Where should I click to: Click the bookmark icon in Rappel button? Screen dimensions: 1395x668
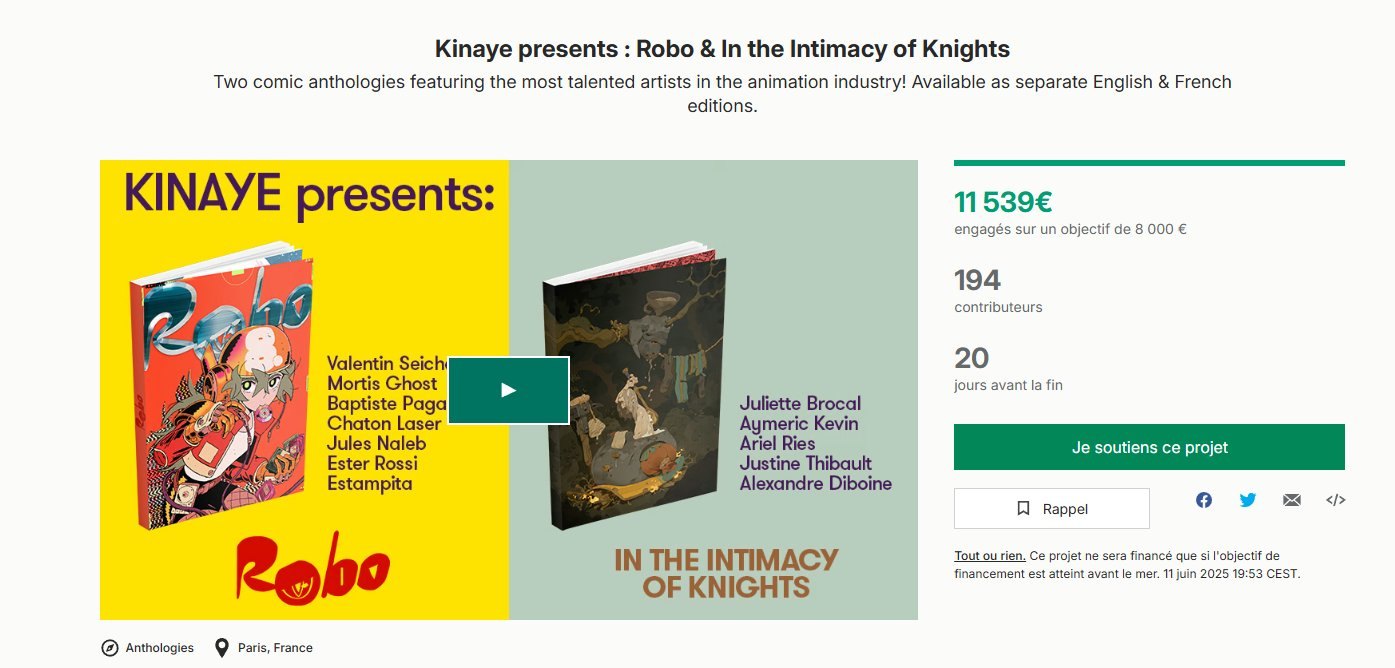[1023, 509]
